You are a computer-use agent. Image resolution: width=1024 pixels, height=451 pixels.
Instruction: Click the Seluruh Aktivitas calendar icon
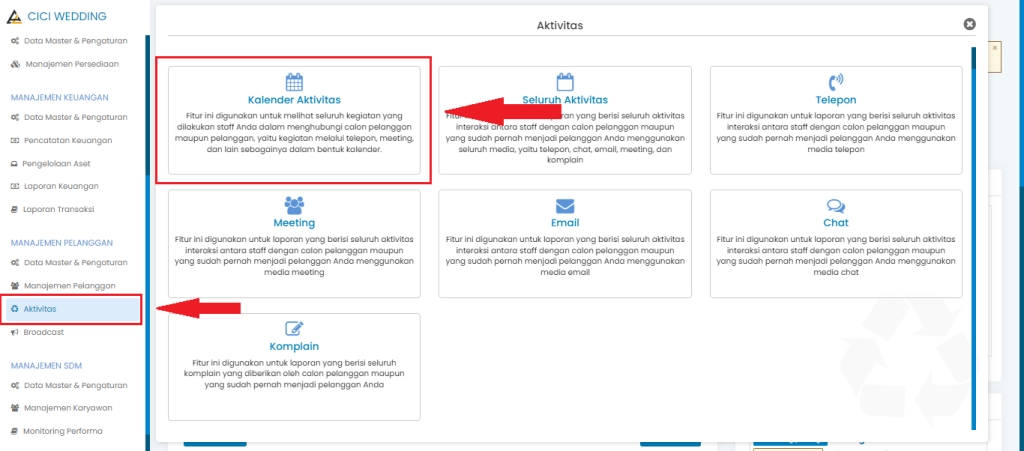[x=565, y=82]
